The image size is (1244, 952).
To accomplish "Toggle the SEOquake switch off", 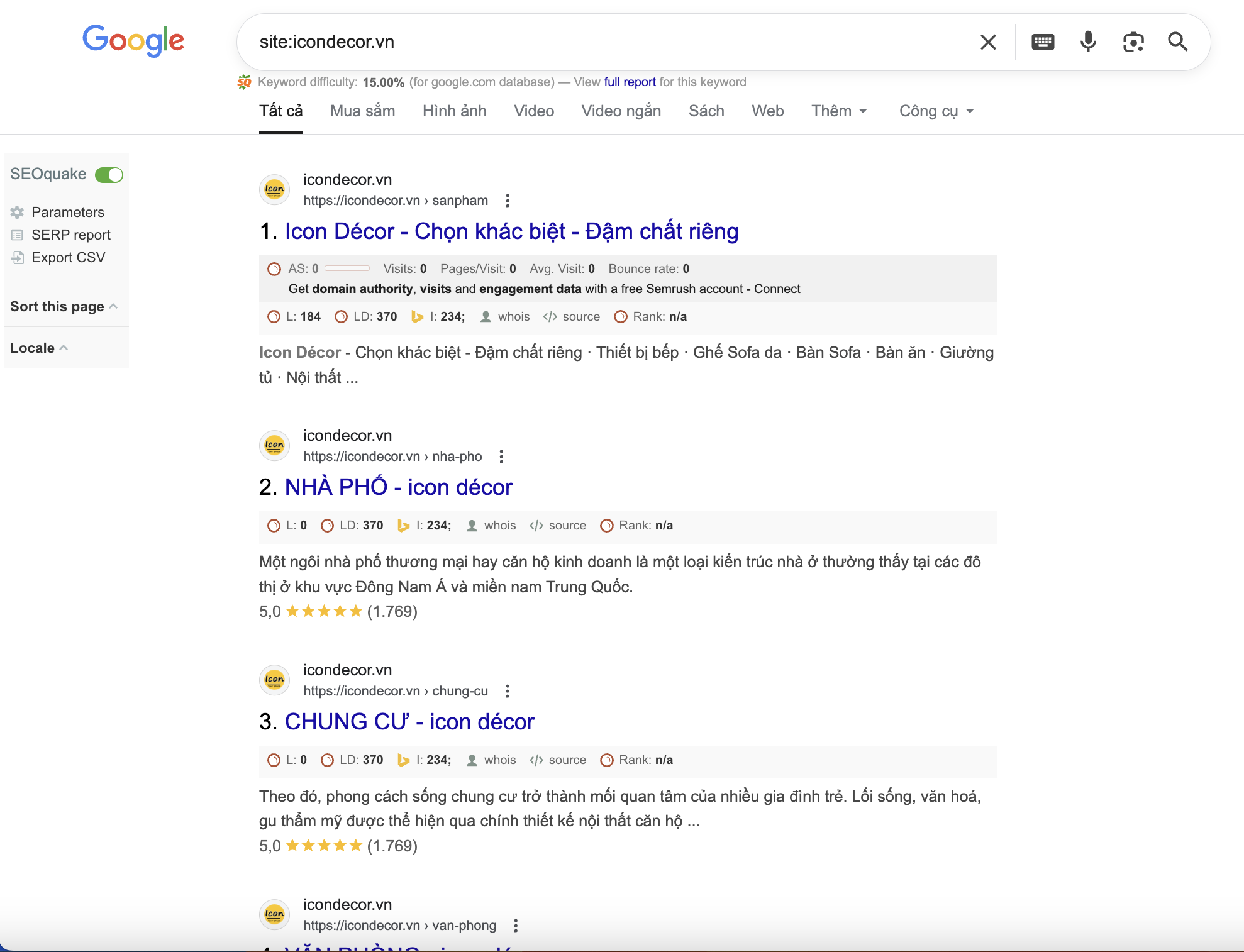I will pyautogui.click(x=109, y=175).
